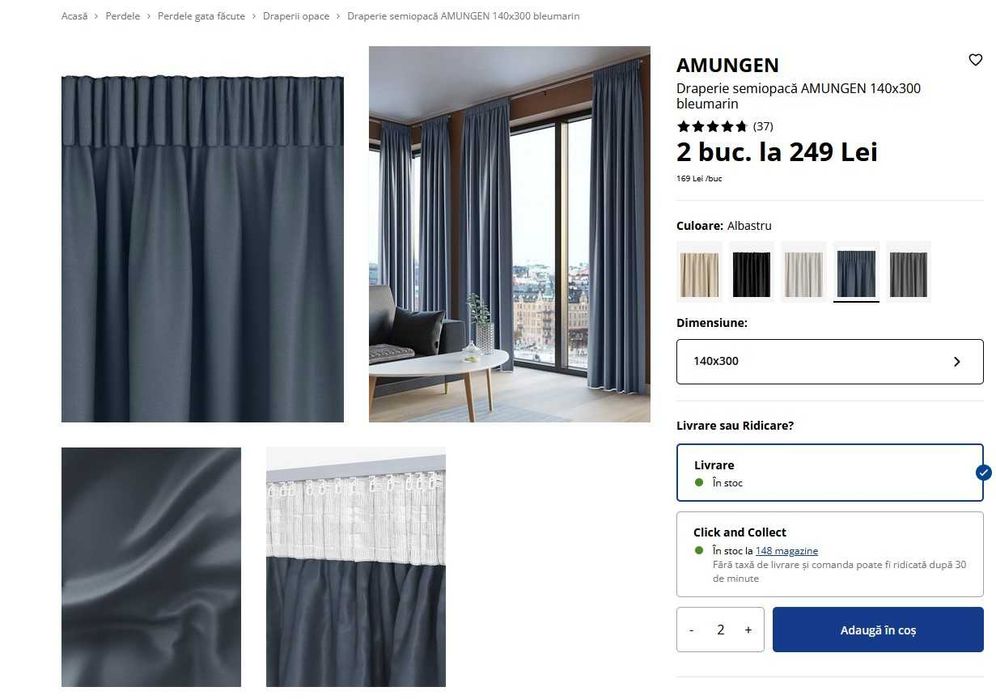Select the Click and Collect option
The image size is (996, 700).
pyautogui.click(x=830, y=554)
